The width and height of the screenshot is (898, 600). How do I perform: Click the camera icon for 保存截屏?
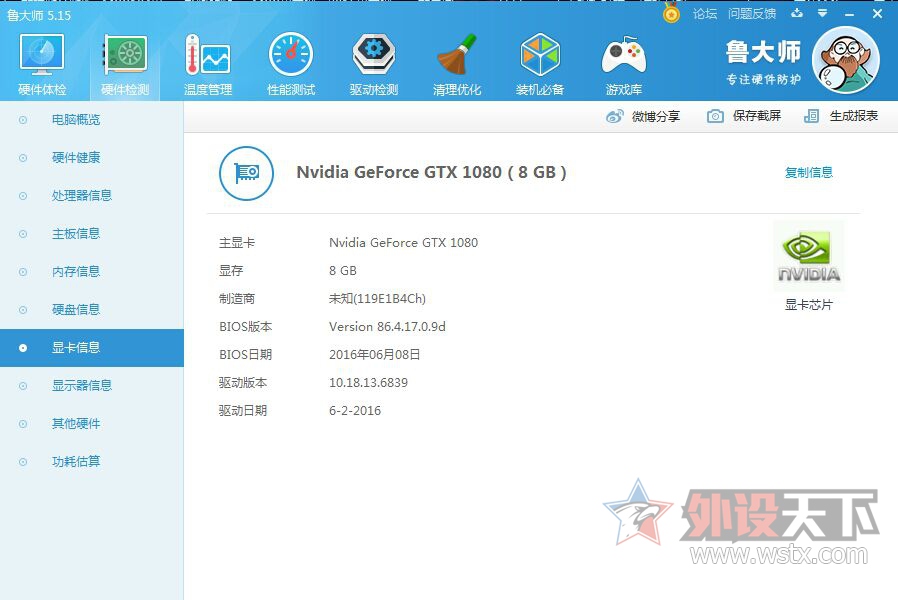pos(715,116)
